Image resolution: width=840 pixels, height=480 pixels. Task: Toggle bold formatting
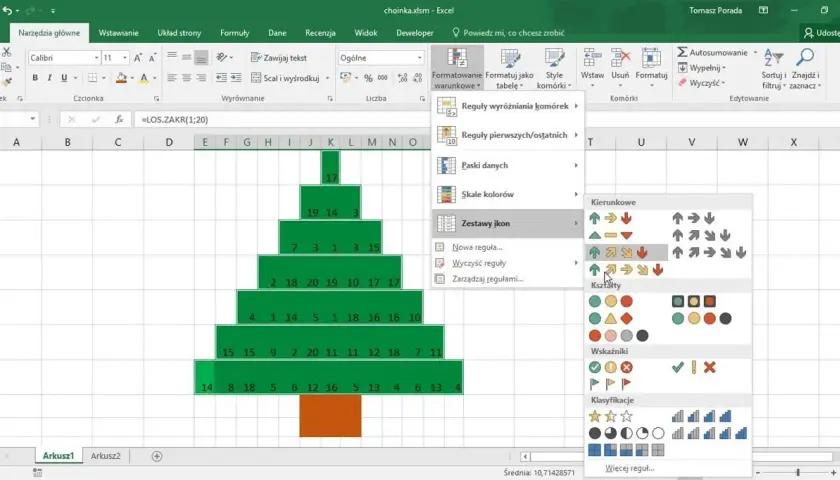pyautogui.click(x=35, y=78)
